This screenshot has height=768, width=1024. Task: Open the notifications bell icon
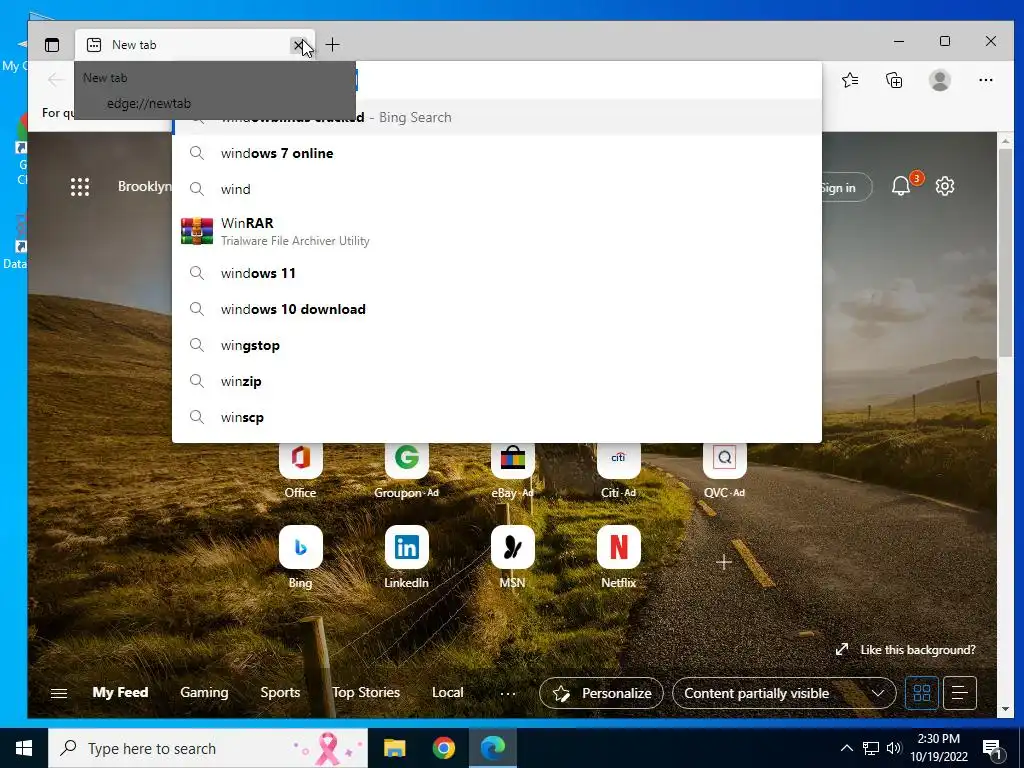click(901, 186)
